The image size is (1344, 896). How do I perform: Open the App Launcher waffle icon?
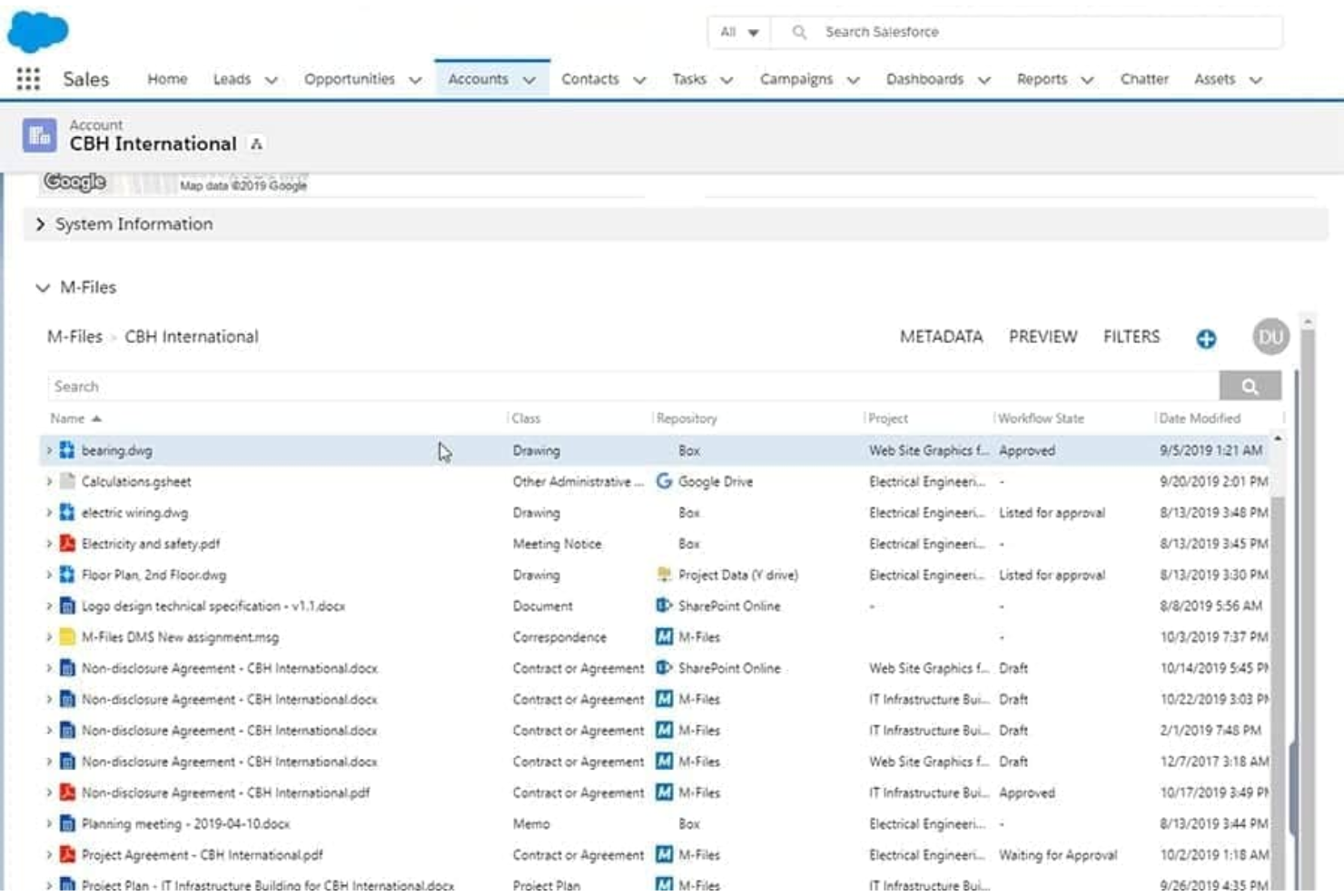(27, 78)
